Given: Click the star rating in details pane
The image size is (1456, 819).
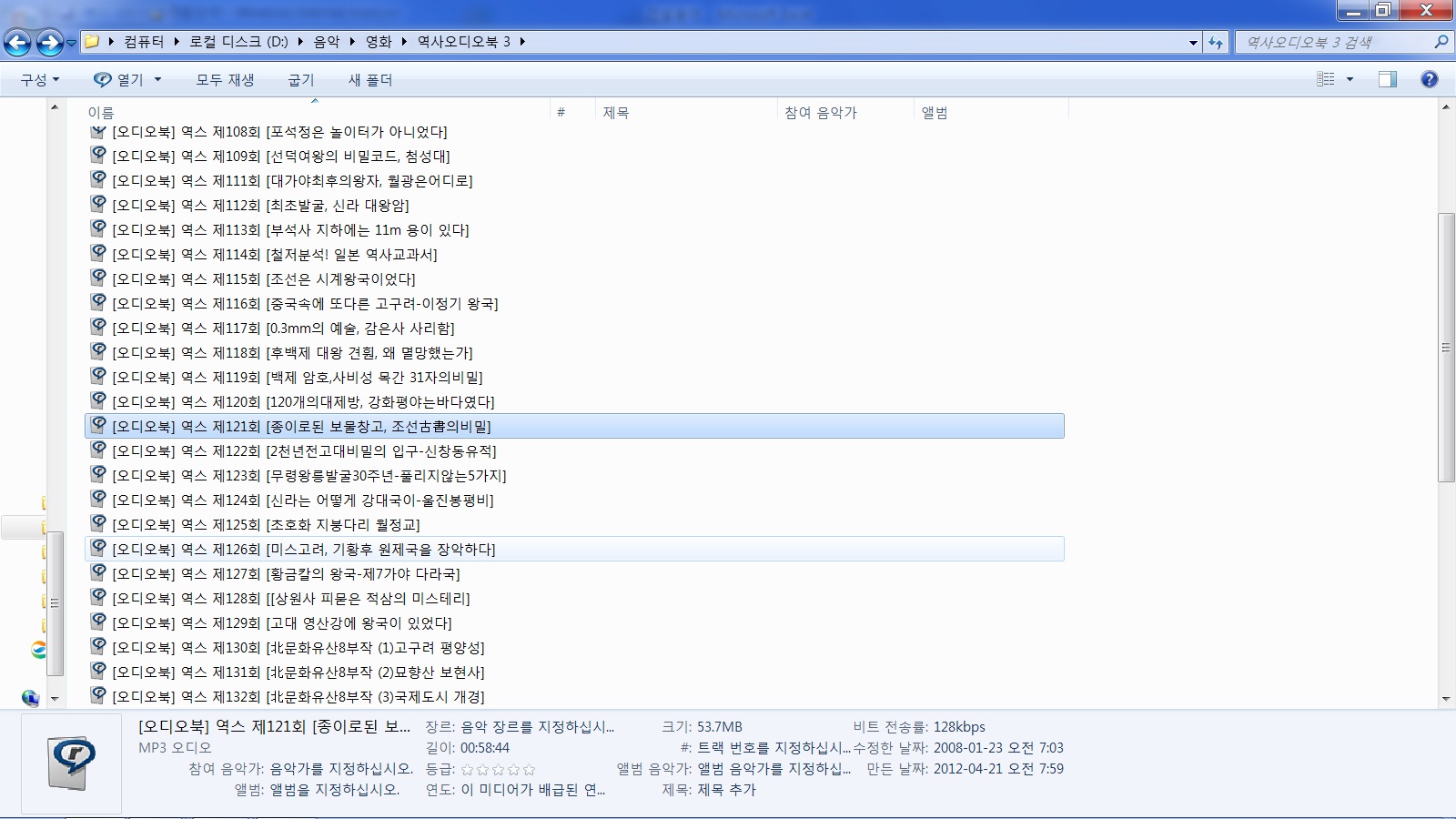Looking at the screenshot, I should pos(498,770).
